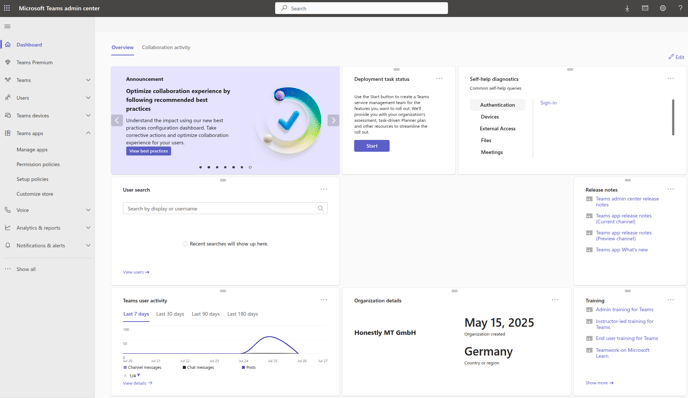Open the View users link
Screen dimensions: 688x398
[136, 272]
